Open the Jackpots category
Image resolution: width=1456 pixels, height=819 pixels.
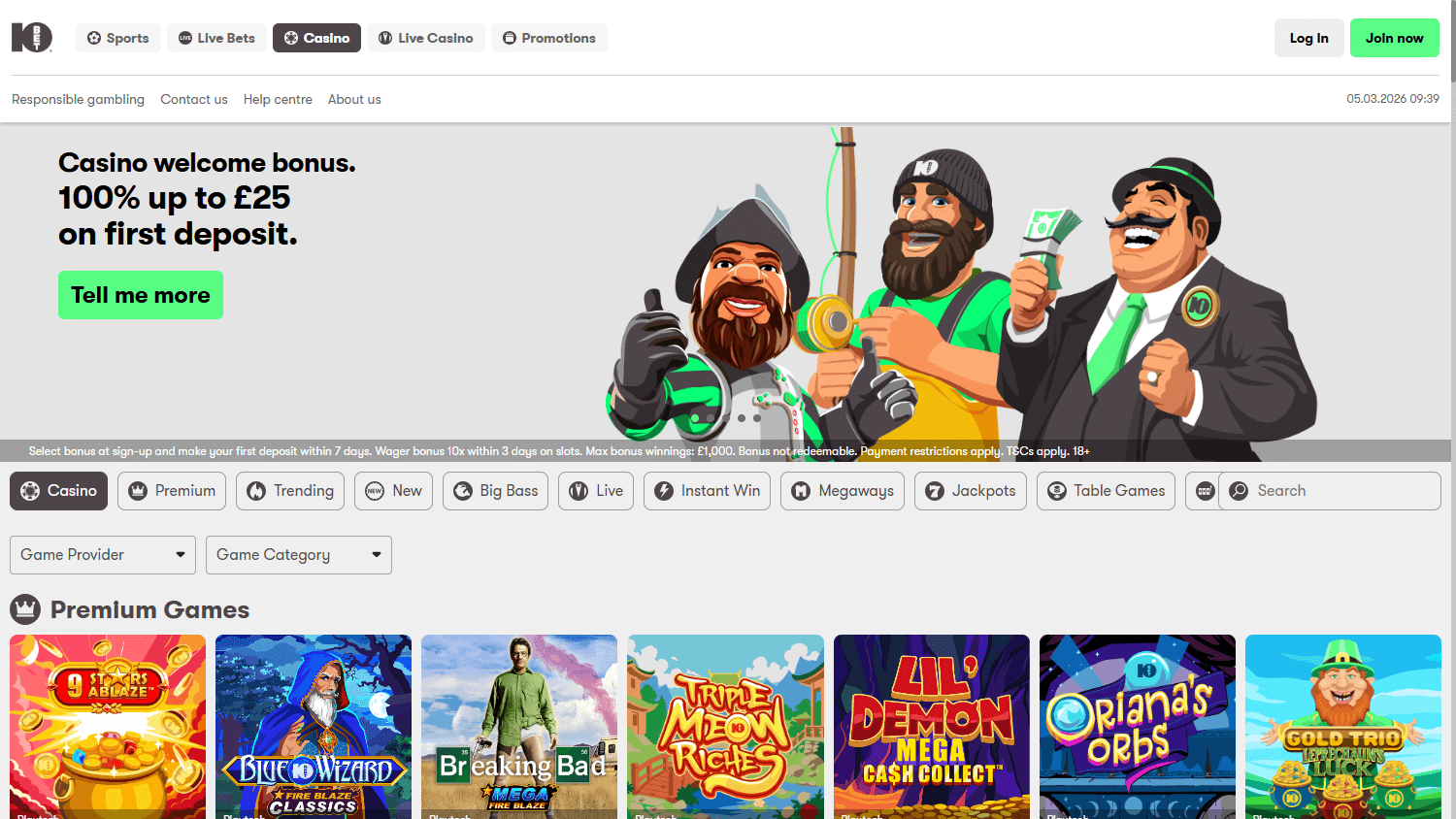pyautogui.click(x=970, y=490)
